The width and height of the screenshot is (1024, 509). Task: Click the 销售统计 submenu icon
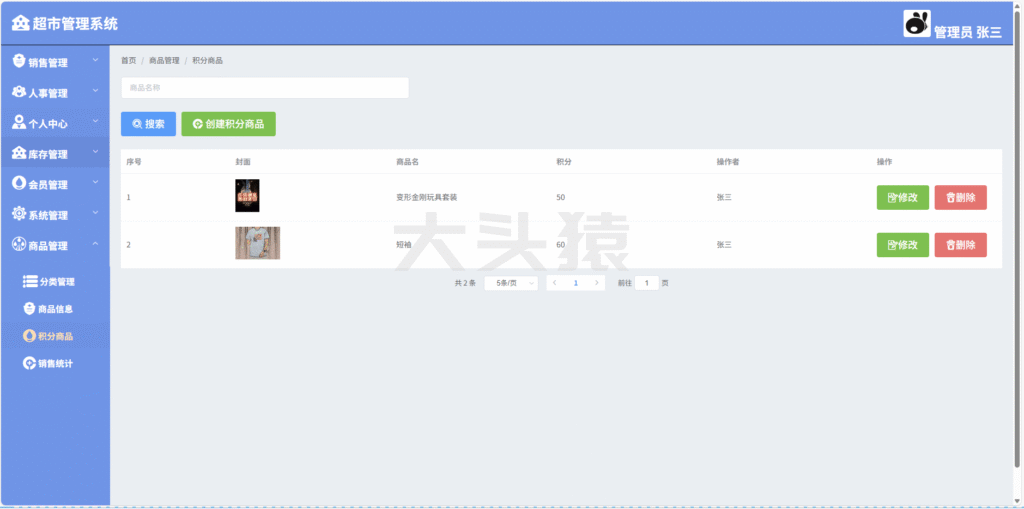point(29,363)
